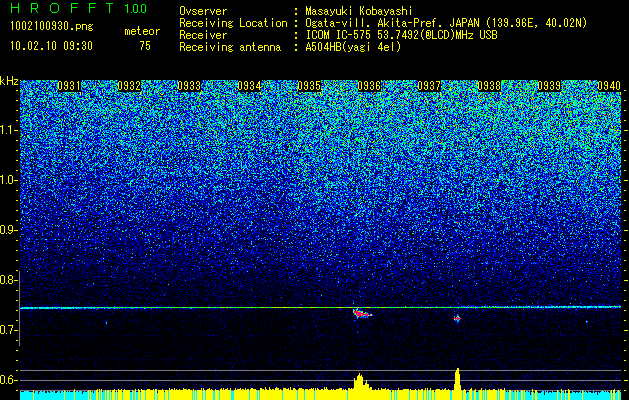Viewport: 629px width, 400px height.
Task: Click the meteor label above the count
Action: tap(142, 31)
